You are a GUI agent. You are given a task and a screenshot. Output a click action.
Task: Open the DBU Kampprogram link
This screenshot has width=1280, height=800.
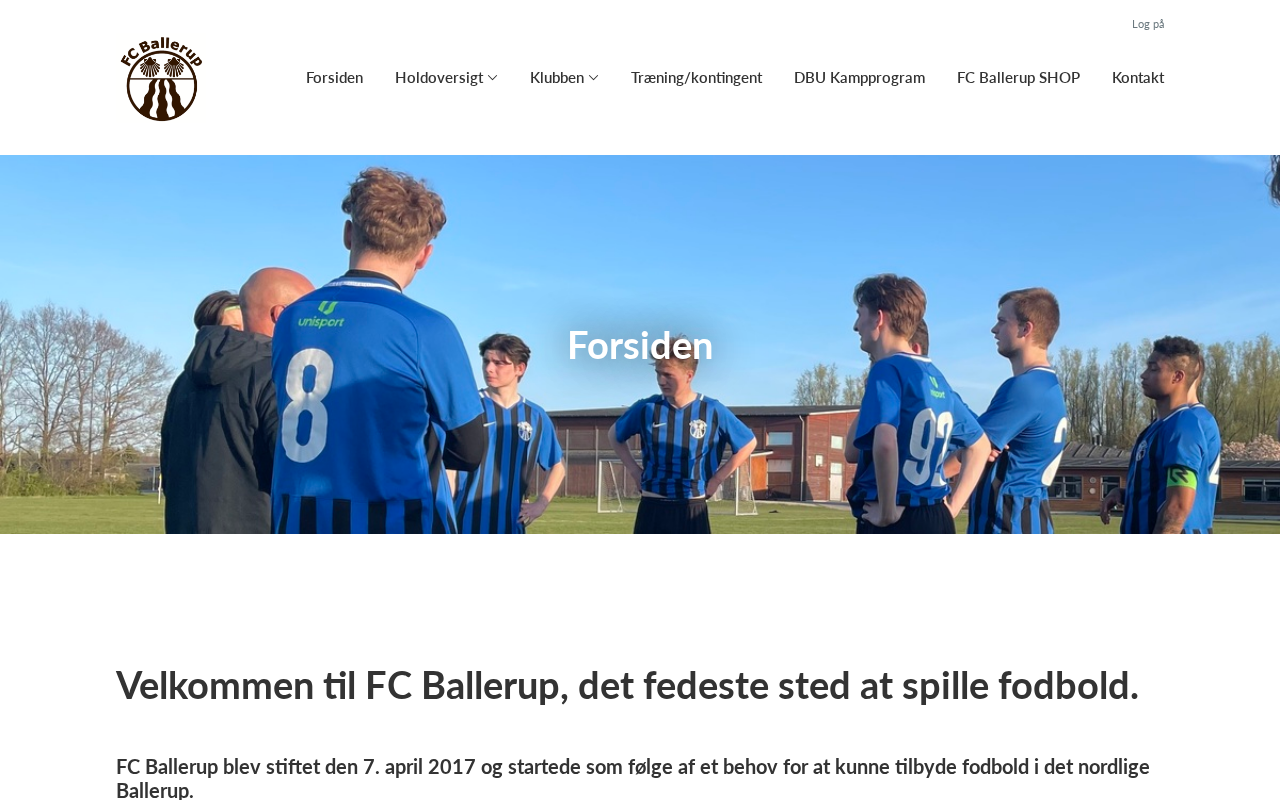(859, 78)
